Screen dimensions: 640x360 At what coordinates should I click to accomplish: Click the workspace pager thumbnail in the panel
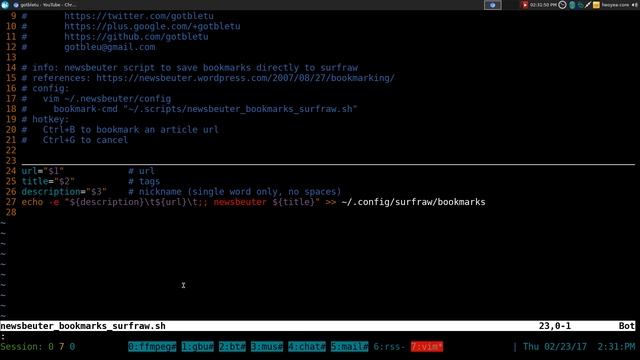pyautogui.click(x=493, y=5)
